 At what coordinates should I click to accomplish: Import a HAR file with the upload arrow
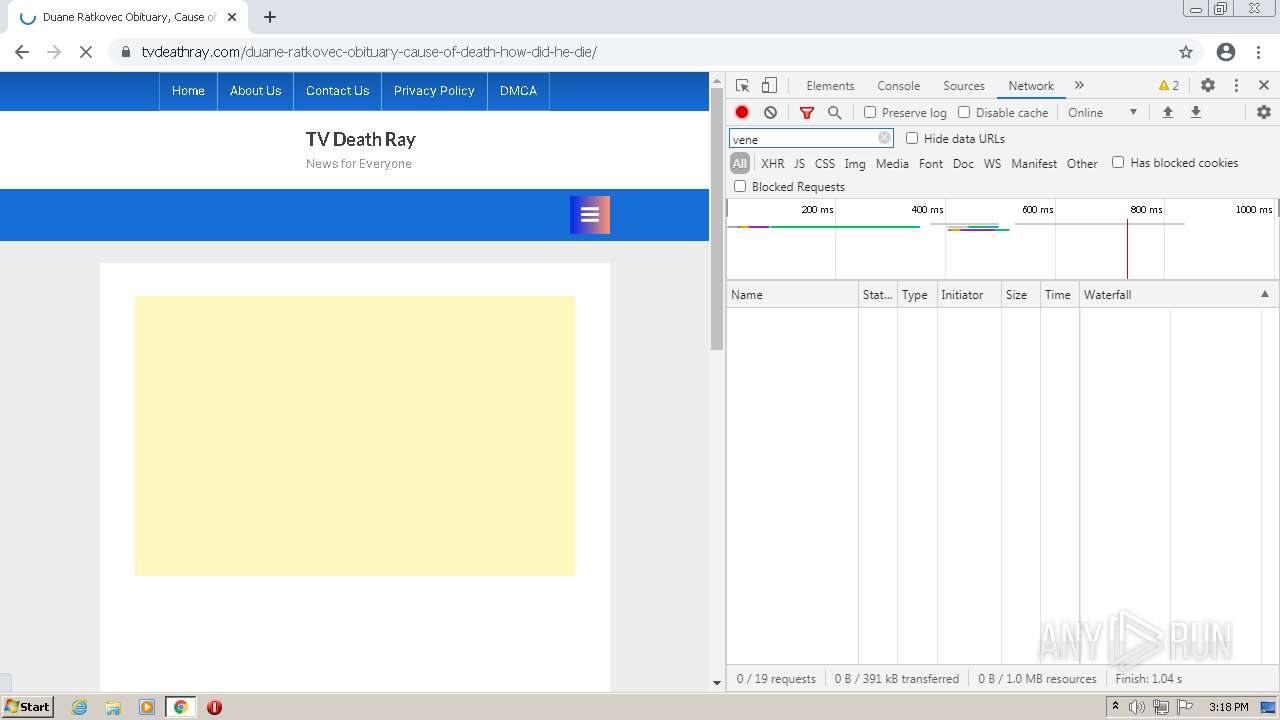(1167, 113)
